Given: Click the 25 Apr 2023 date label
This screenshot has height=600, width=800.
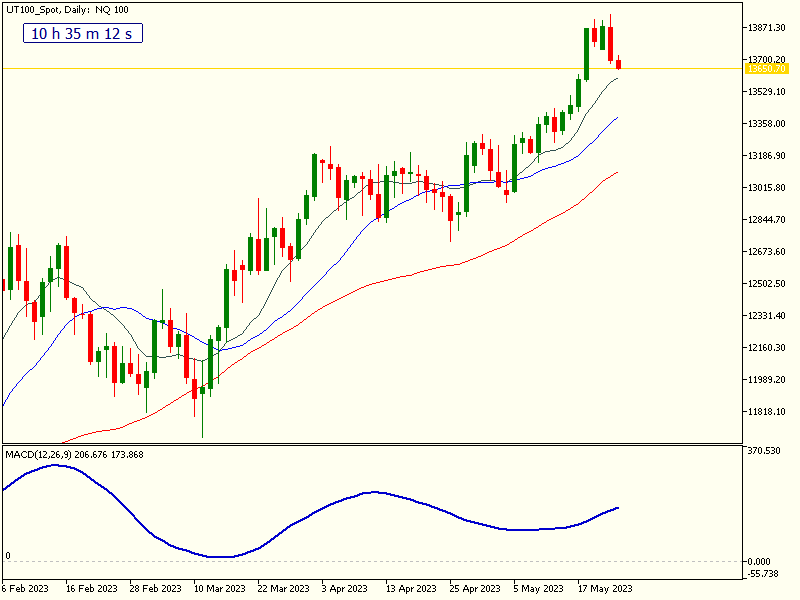Looking at the screenshot, I should click(x=476, y=589).
